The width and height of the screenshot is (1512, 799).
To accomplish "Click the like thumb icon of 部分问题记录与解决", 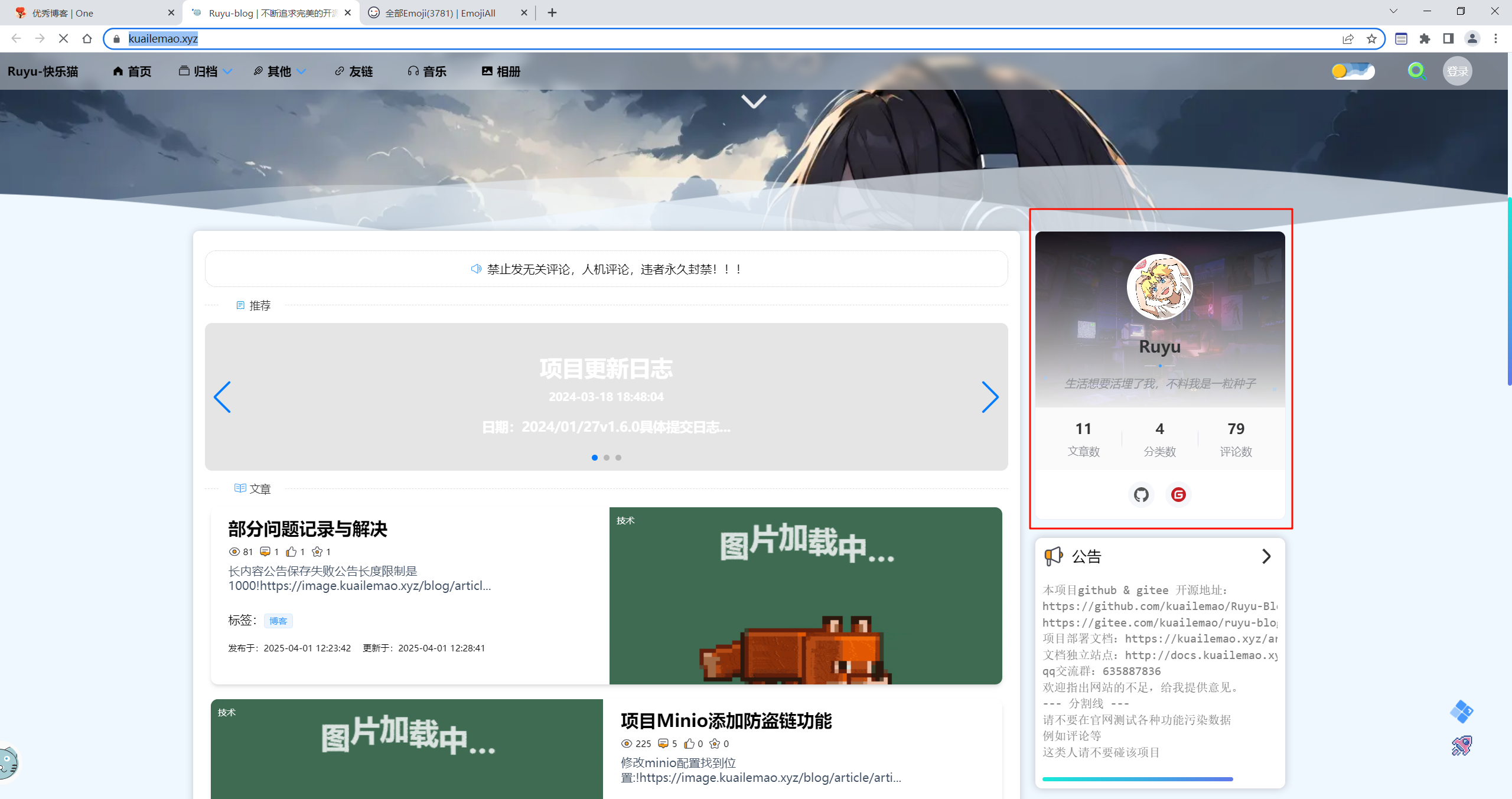I will point(291,552).
